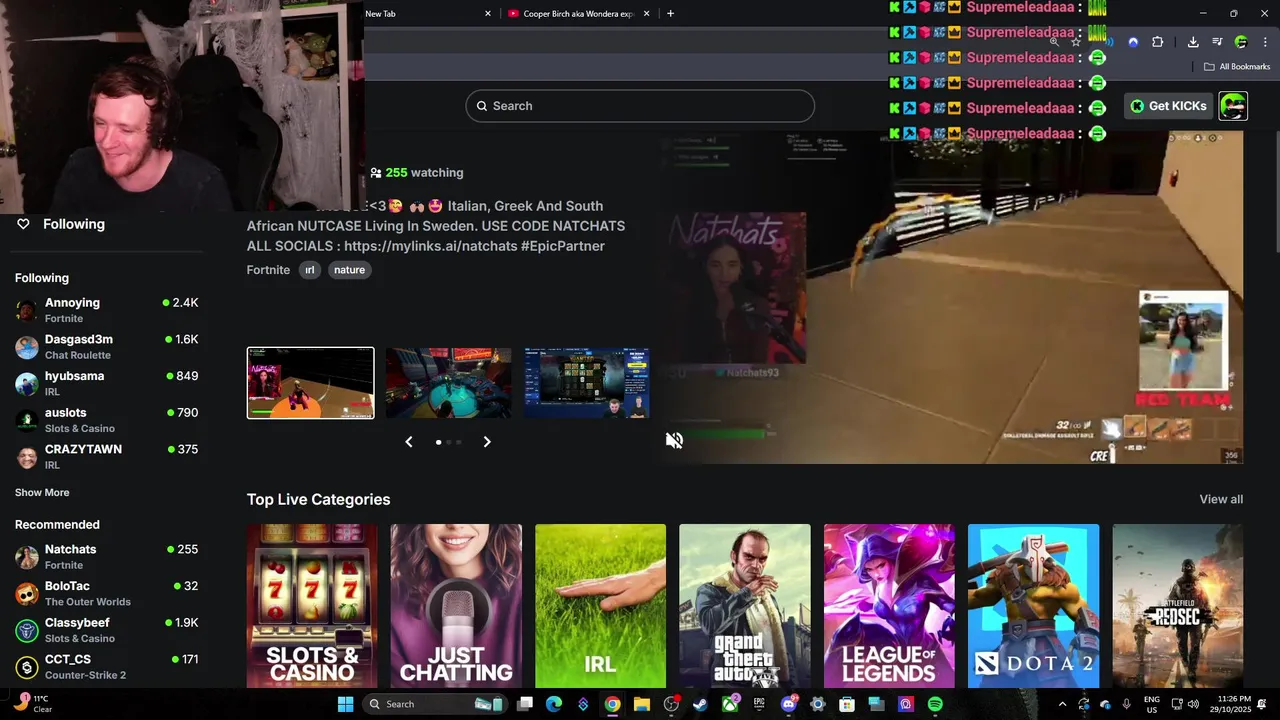Open the Battlefield REDSEC category card
Viewport: 1280px width, 720px height.
[1178, 606]
